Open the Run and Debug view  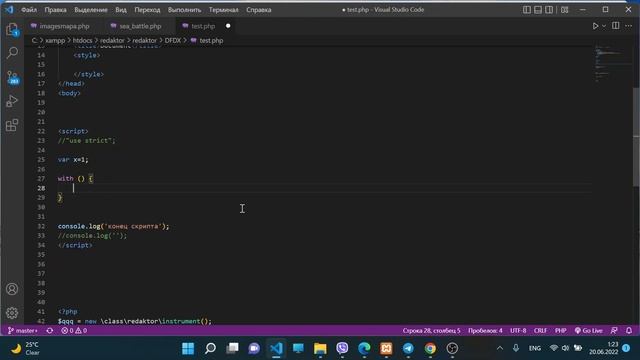click(x=12, y=101)
